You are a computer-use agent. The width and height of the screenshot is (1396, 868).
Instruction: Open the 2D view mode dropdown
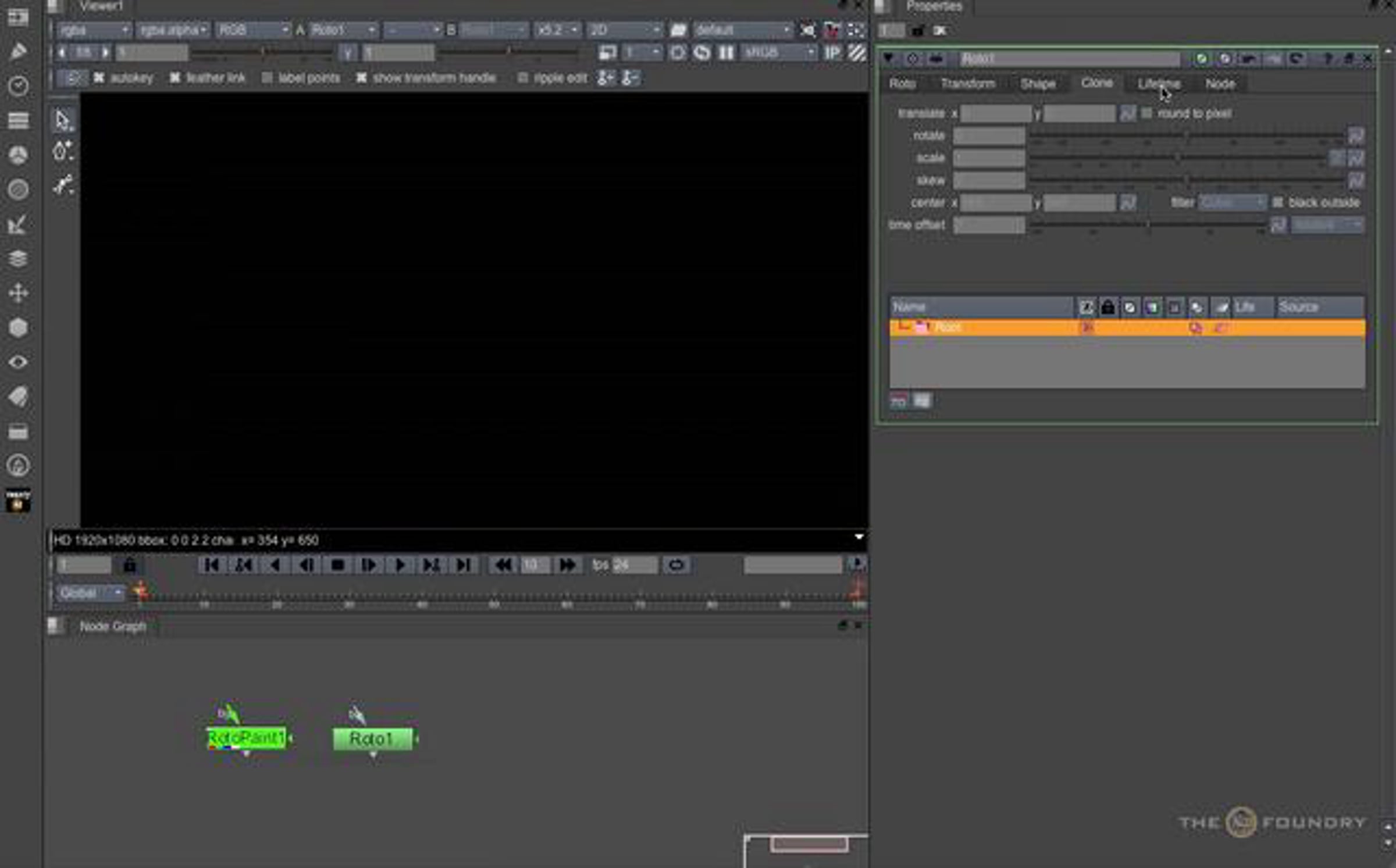click(624, 30)
